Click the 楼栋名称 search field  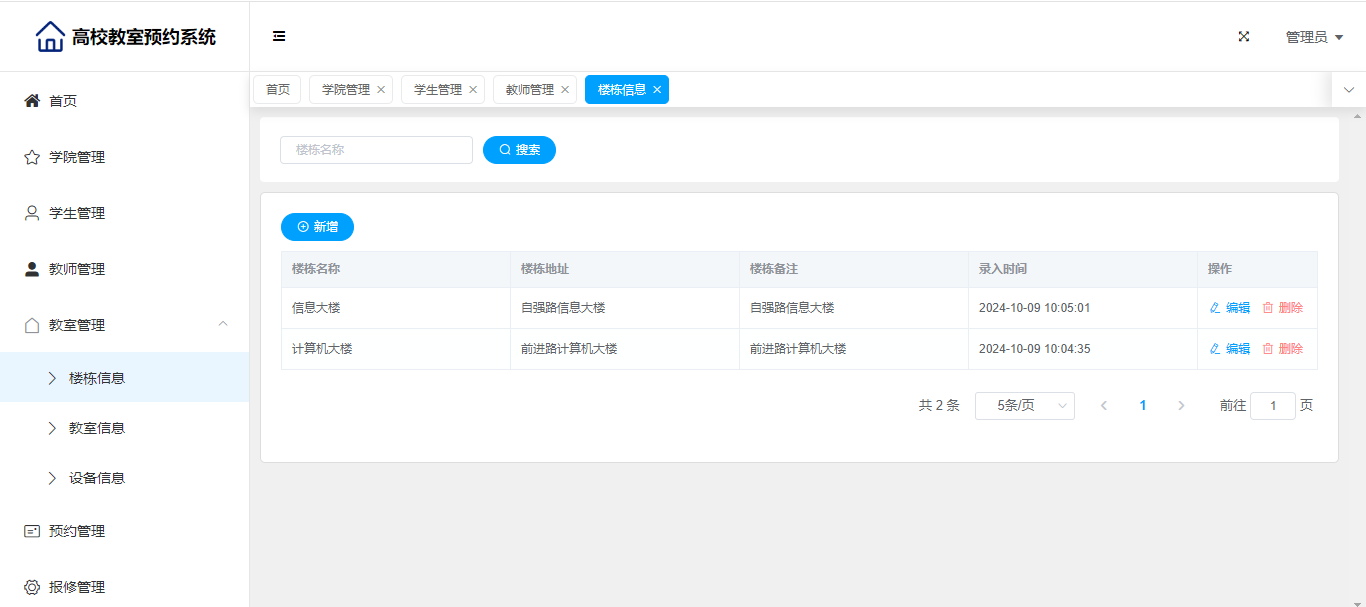pyautogui.click(x=376, y=150)
